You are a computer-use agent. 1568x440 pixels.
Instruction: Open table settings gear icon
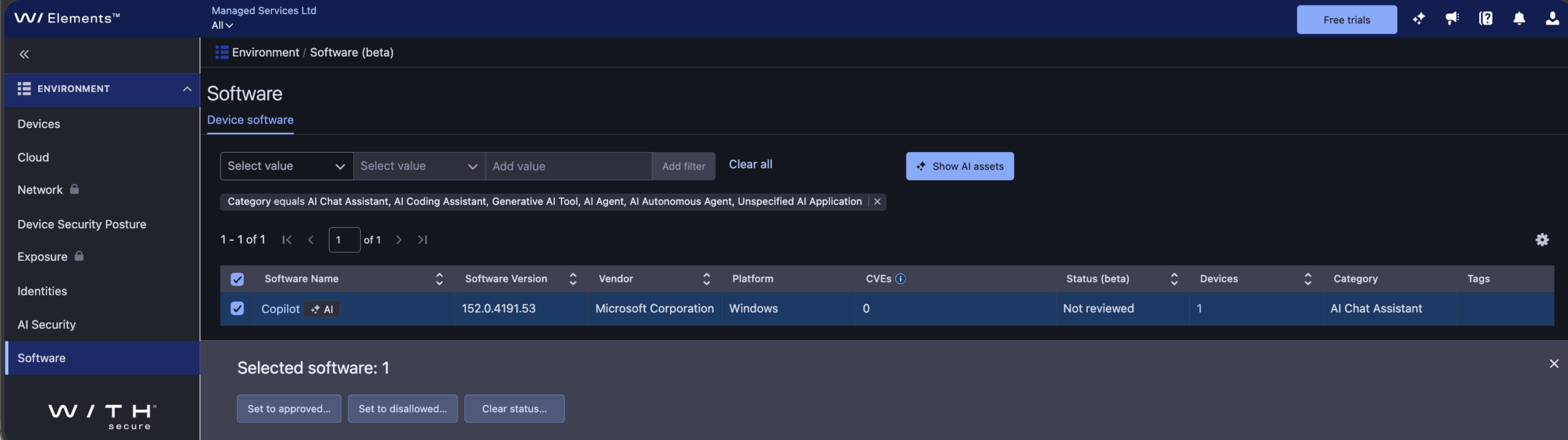pyautogui.click(x=1542, y=240)
